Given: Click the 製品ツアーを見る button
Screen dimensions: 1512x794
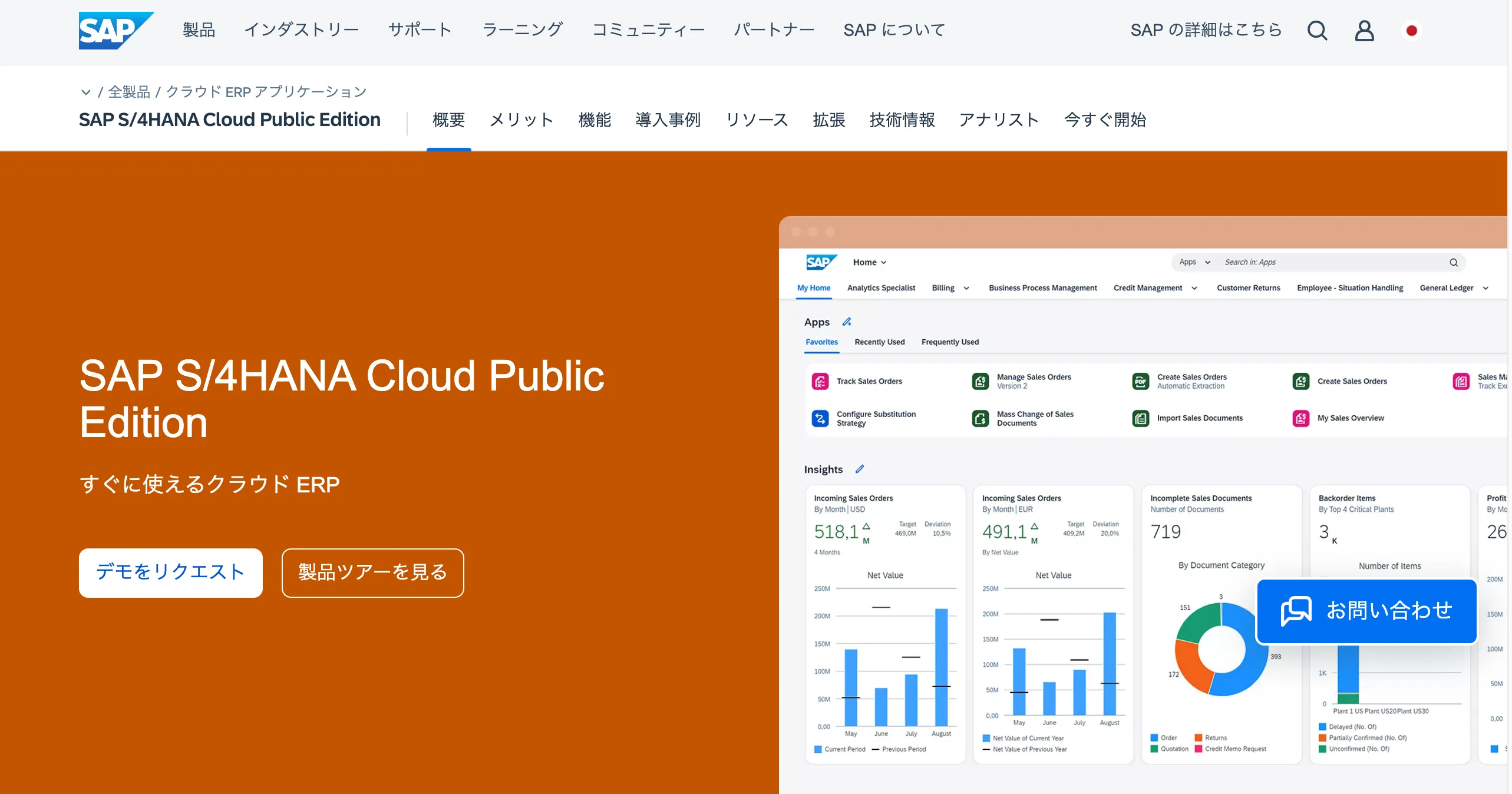Looking at the screenshot, I should tap(373, 573).
